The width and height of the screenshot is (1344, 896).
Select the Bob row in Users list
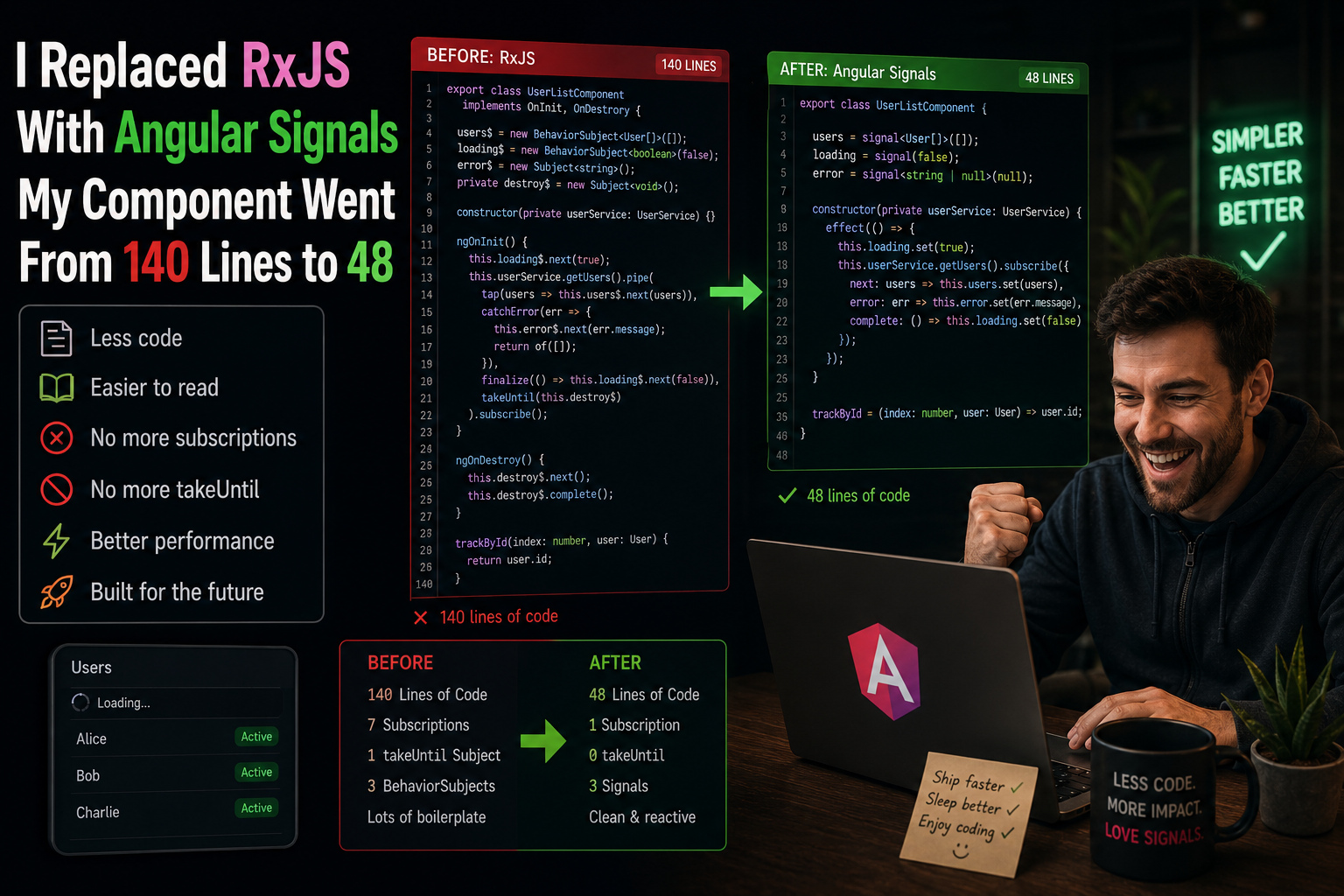[175, 774]
